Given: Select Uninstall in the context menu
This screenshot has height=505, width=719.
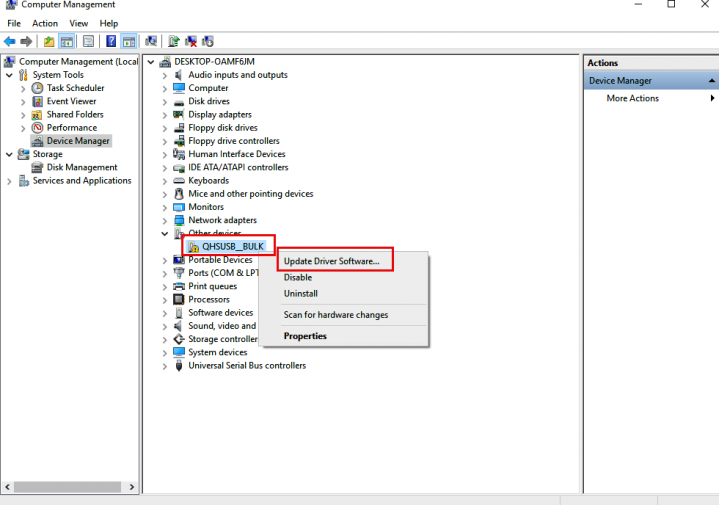Looking at the screenshot, I should (300, 294).
